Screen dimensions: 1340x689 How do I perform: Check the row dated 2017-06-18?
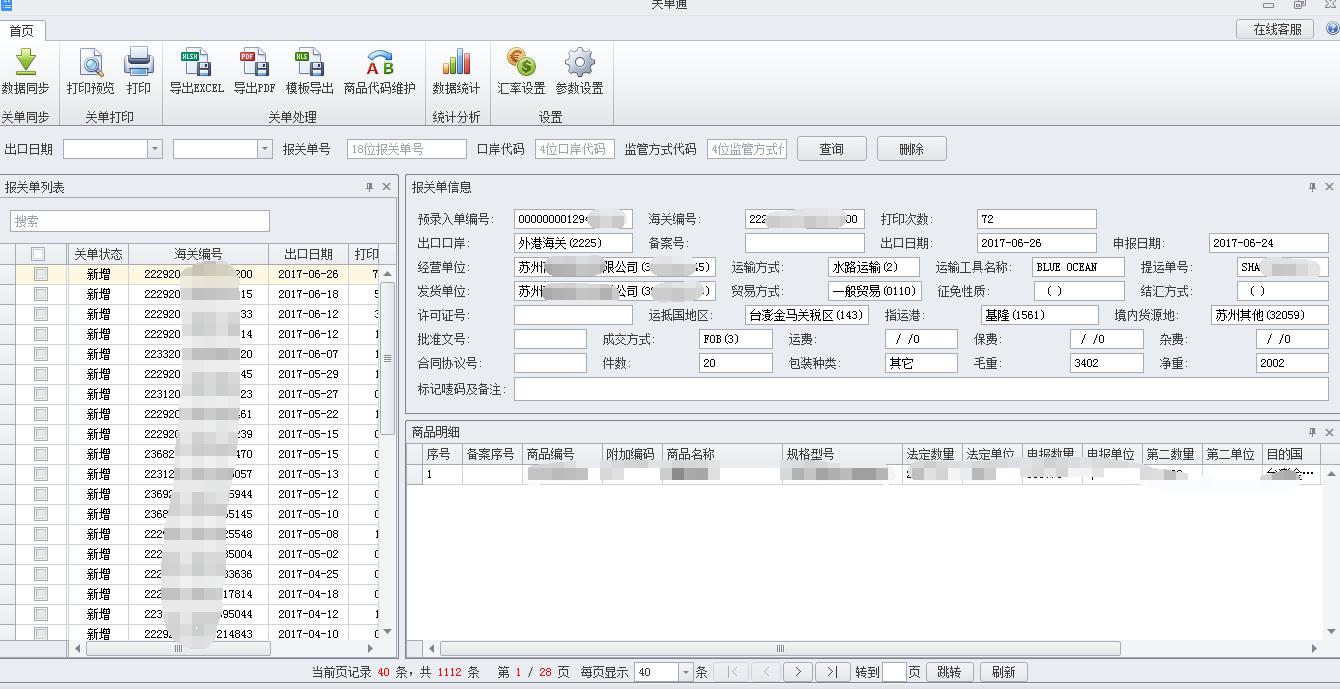40,294
